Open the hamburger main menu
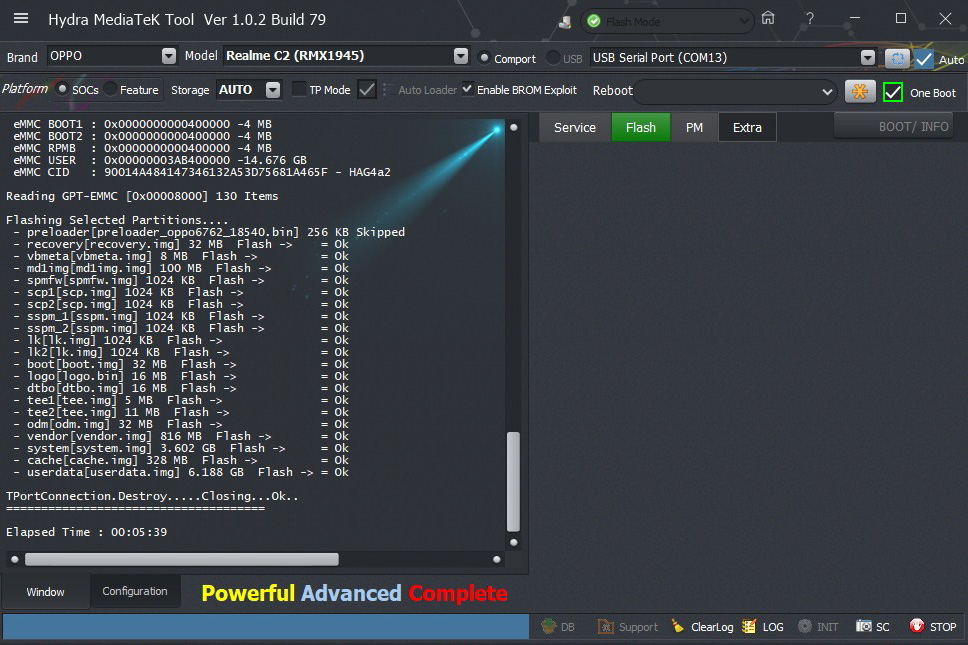Screen dimensions: 968x645 pyautogui.click(x=21, y=19)
